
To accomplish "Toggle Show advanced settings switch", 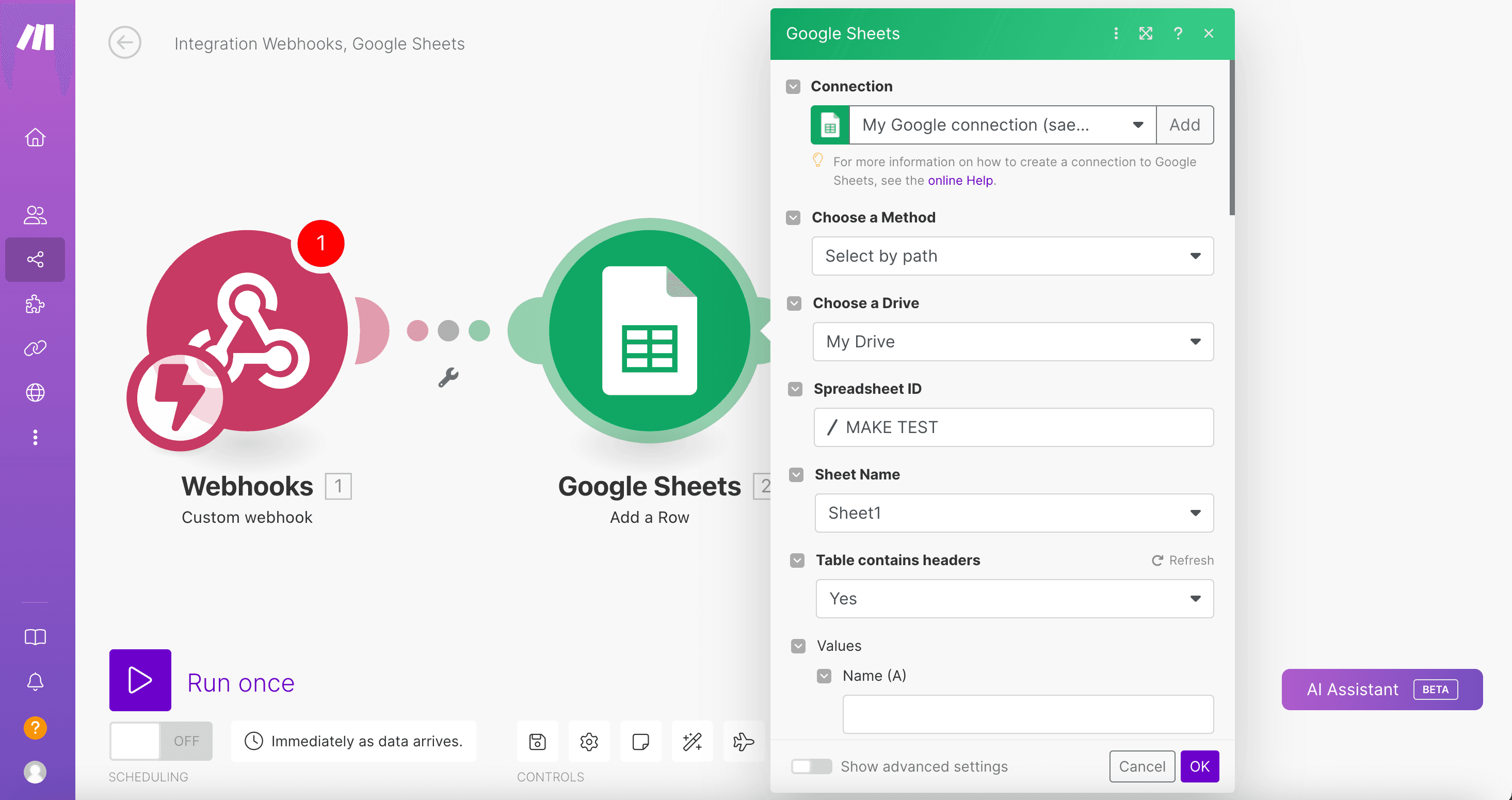I will click(811, 766).
